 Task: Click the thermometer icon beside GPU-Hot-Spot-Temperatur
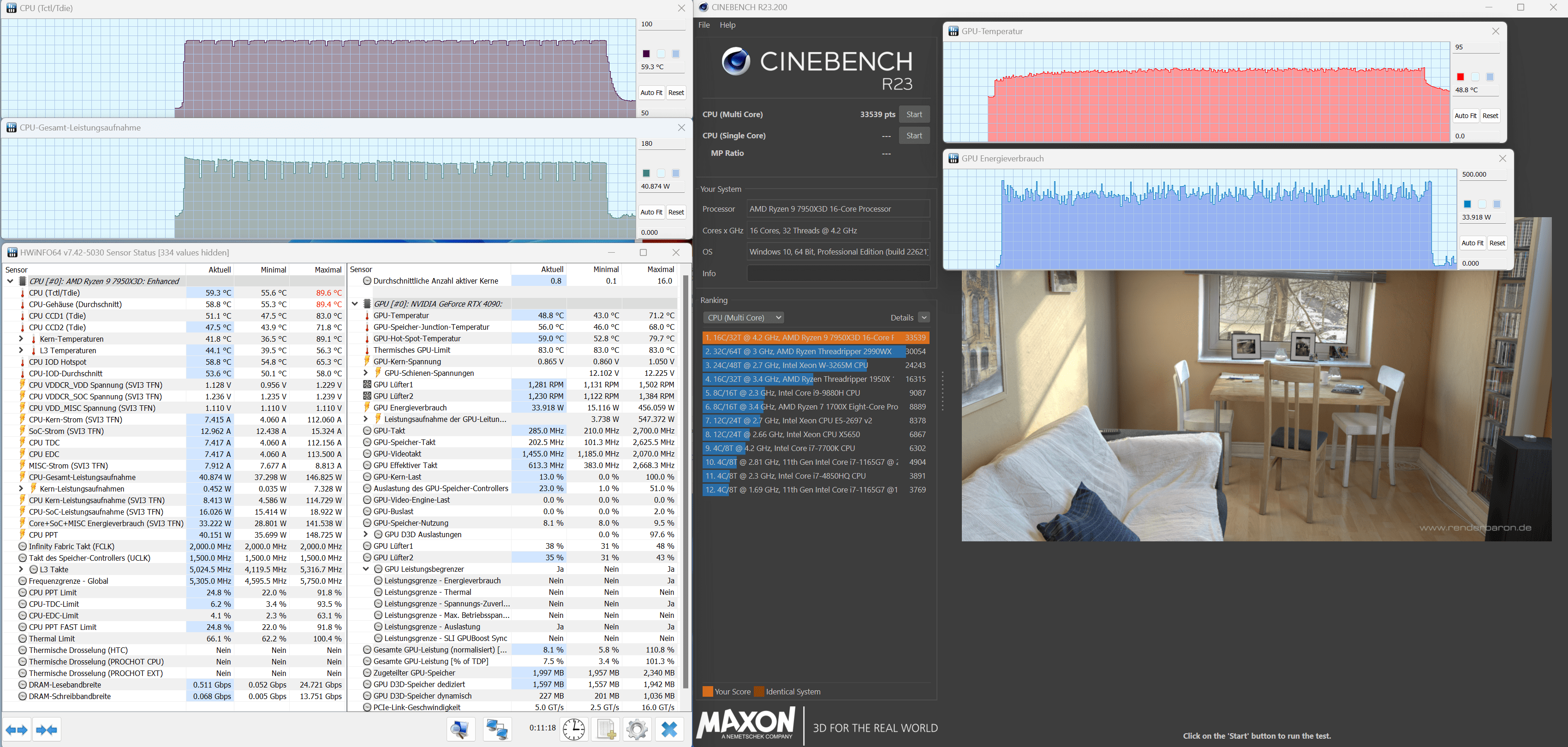367,339
